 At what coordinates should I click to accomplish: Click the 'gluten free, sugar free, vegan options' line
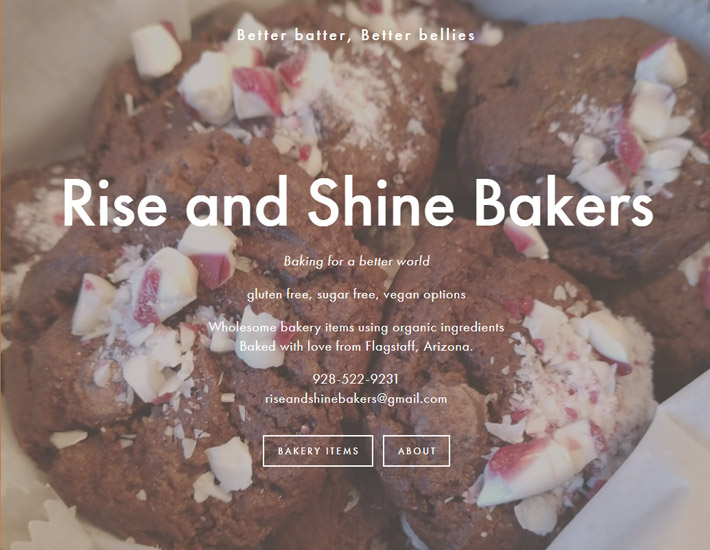[x=356, y=295]
